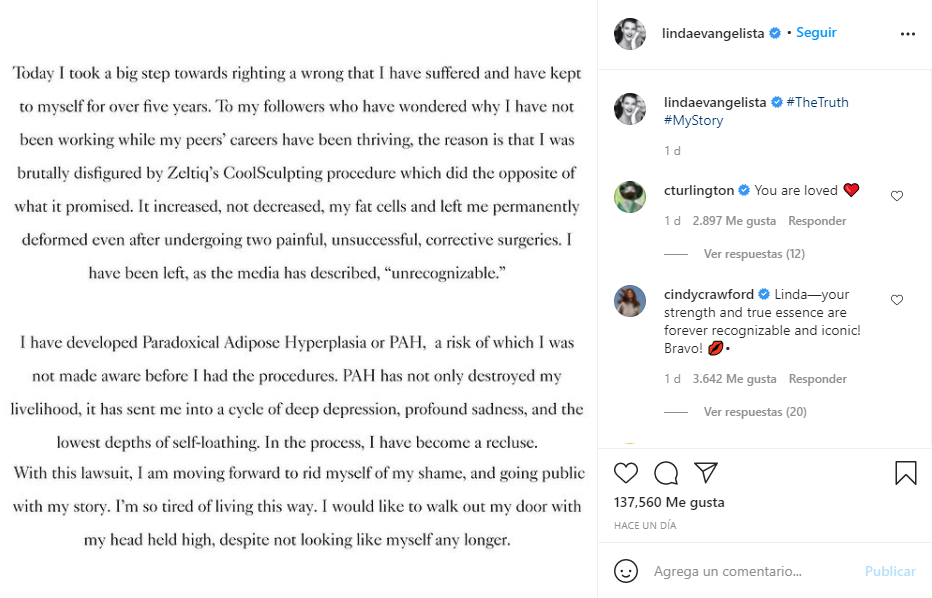Open the #TheTruth hashtag link
The height and width of the screenshot is (598, 932).
818,102
